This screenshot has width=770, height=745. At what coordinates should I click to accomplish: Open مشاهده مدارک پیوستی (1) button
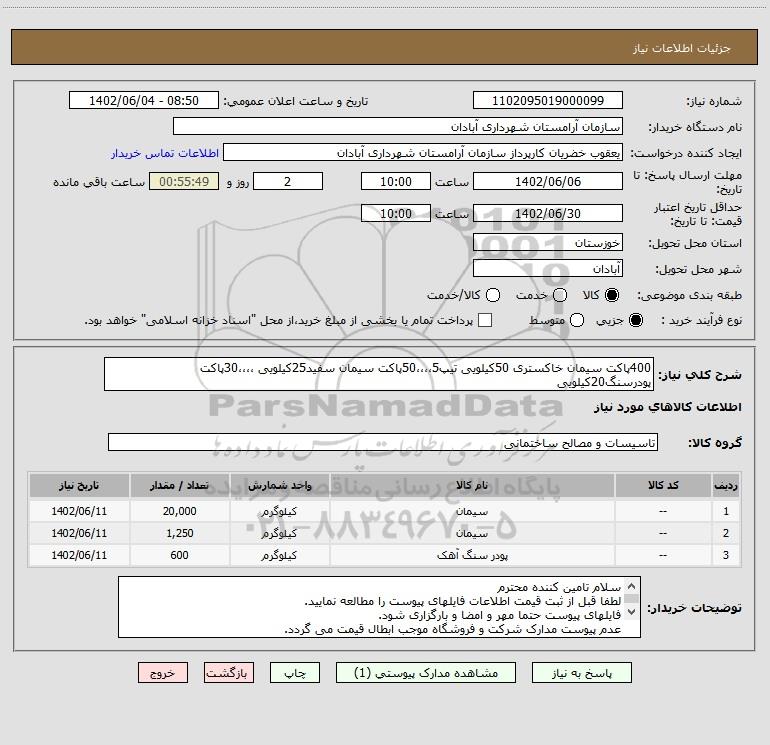pyautogui.click(x=426, y=673)
